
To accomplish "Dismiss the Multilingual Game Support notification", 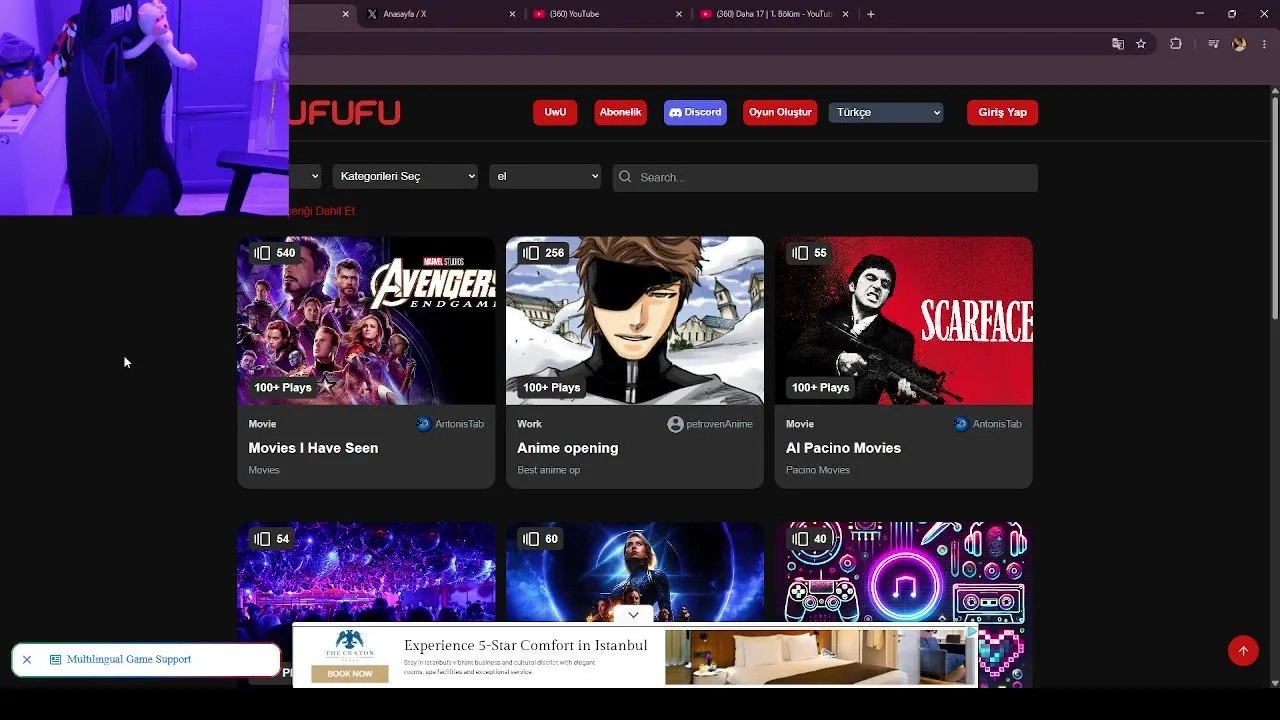I will pos(27,660).
